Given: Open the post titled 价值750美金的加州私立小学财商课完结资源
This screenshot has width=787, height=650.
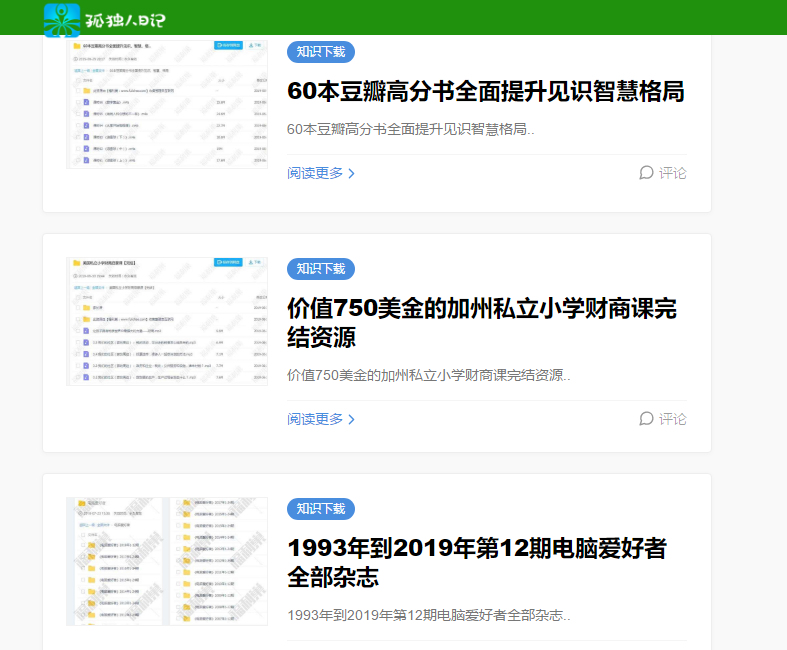Looking at the screenshot, I should (482, 323).
